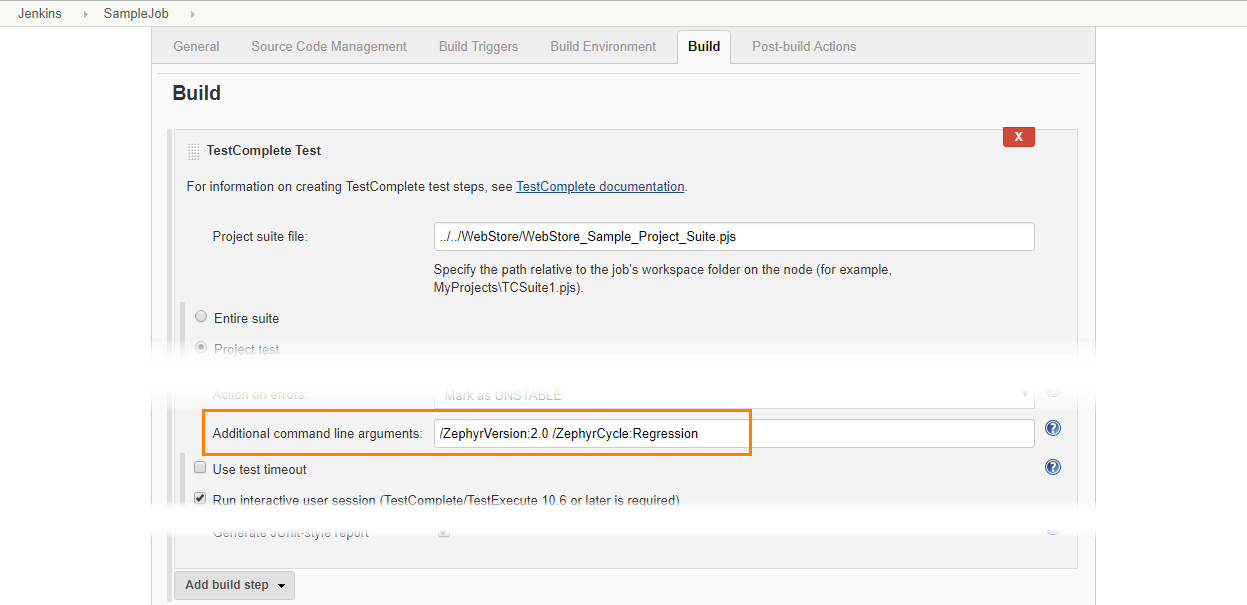1247x605 pixels.
Task: Switch to the Source Code Management tab
Action: pos(328,46)
